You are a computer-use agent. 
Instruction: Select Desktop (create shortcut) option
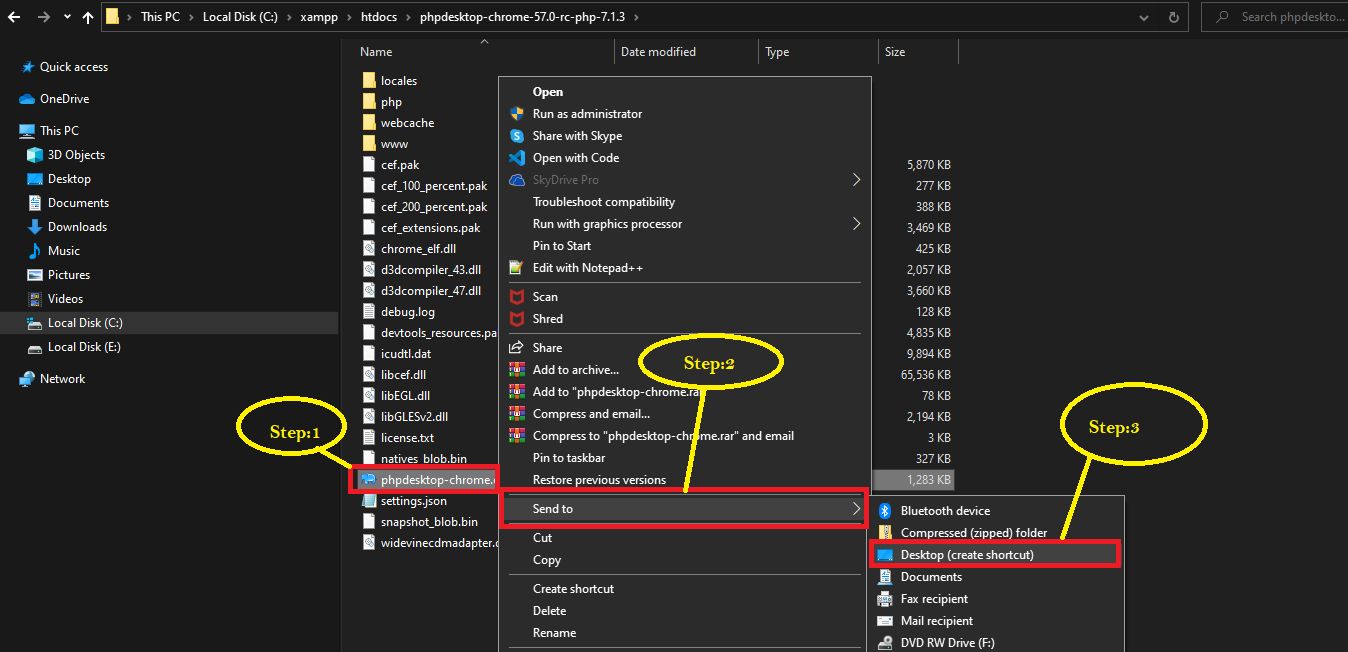tap(967, 554)
